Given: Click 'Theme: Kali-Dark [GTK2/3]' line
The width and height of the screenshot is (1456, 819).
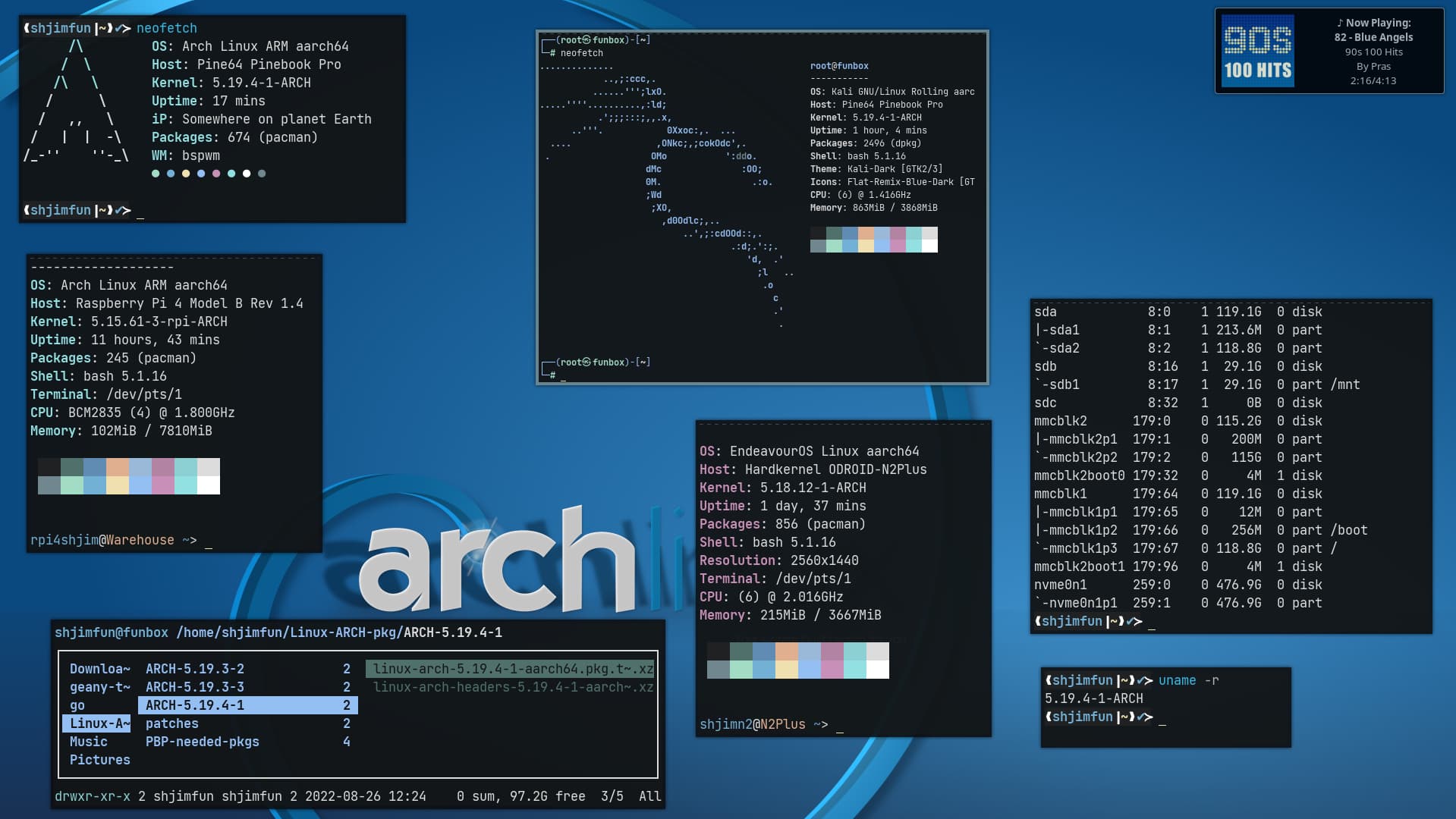Looking at the screenshot, I should coord(876,169).
